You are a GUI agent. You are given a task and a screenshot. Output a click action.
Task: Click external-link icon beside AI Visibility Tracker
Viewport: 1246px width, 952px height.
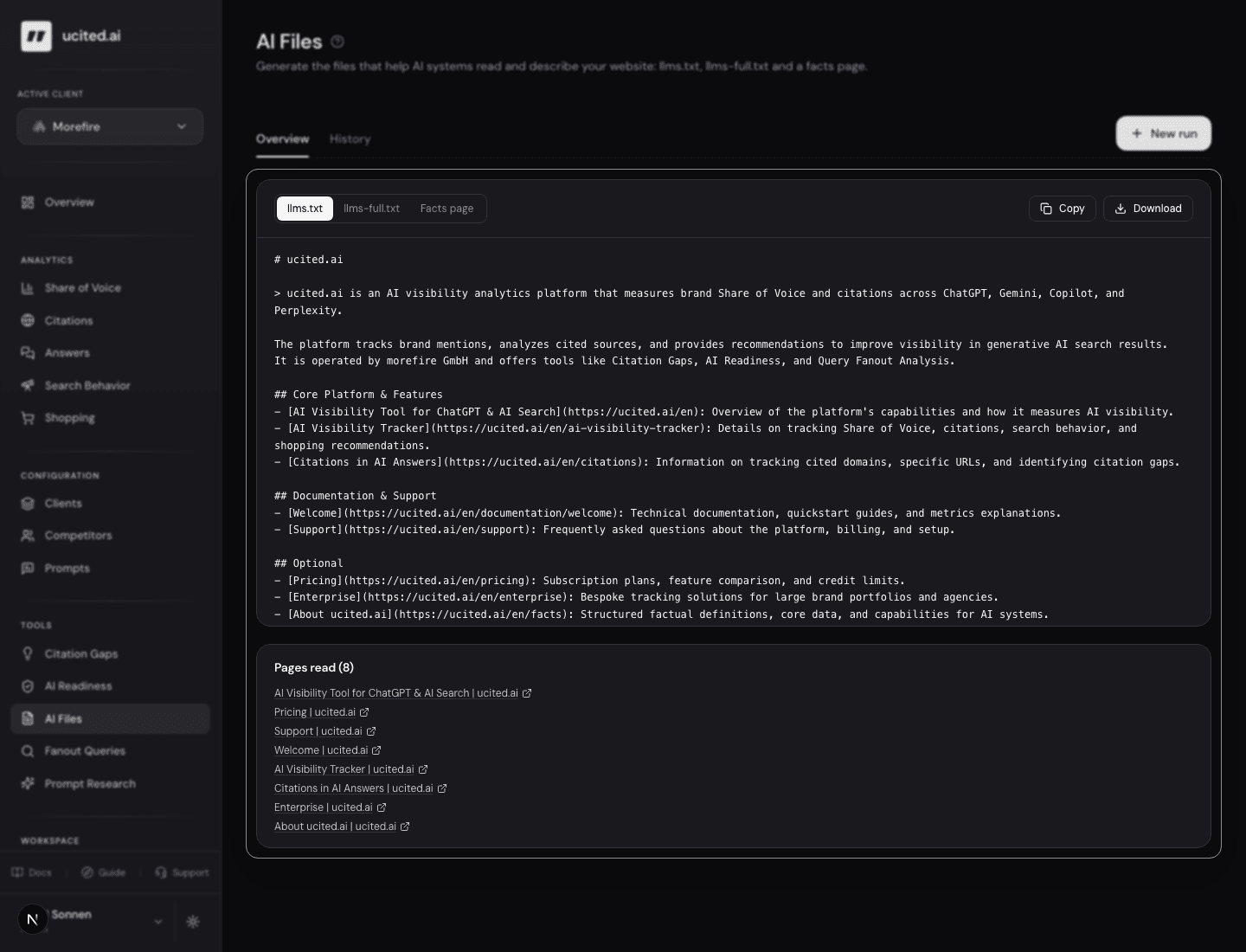[423, 769]
